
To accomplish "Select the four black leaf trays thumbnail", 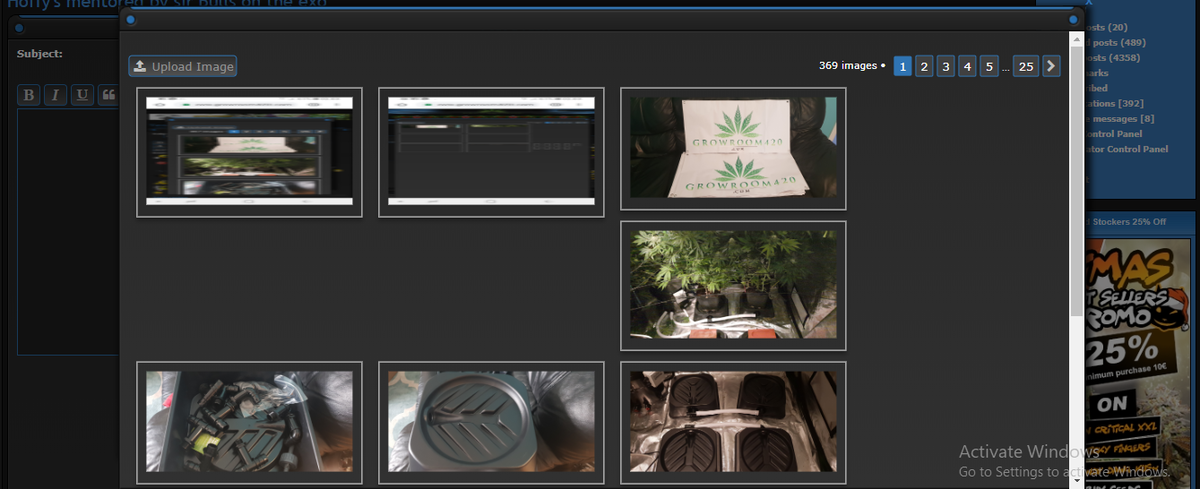I will [733, 421].
